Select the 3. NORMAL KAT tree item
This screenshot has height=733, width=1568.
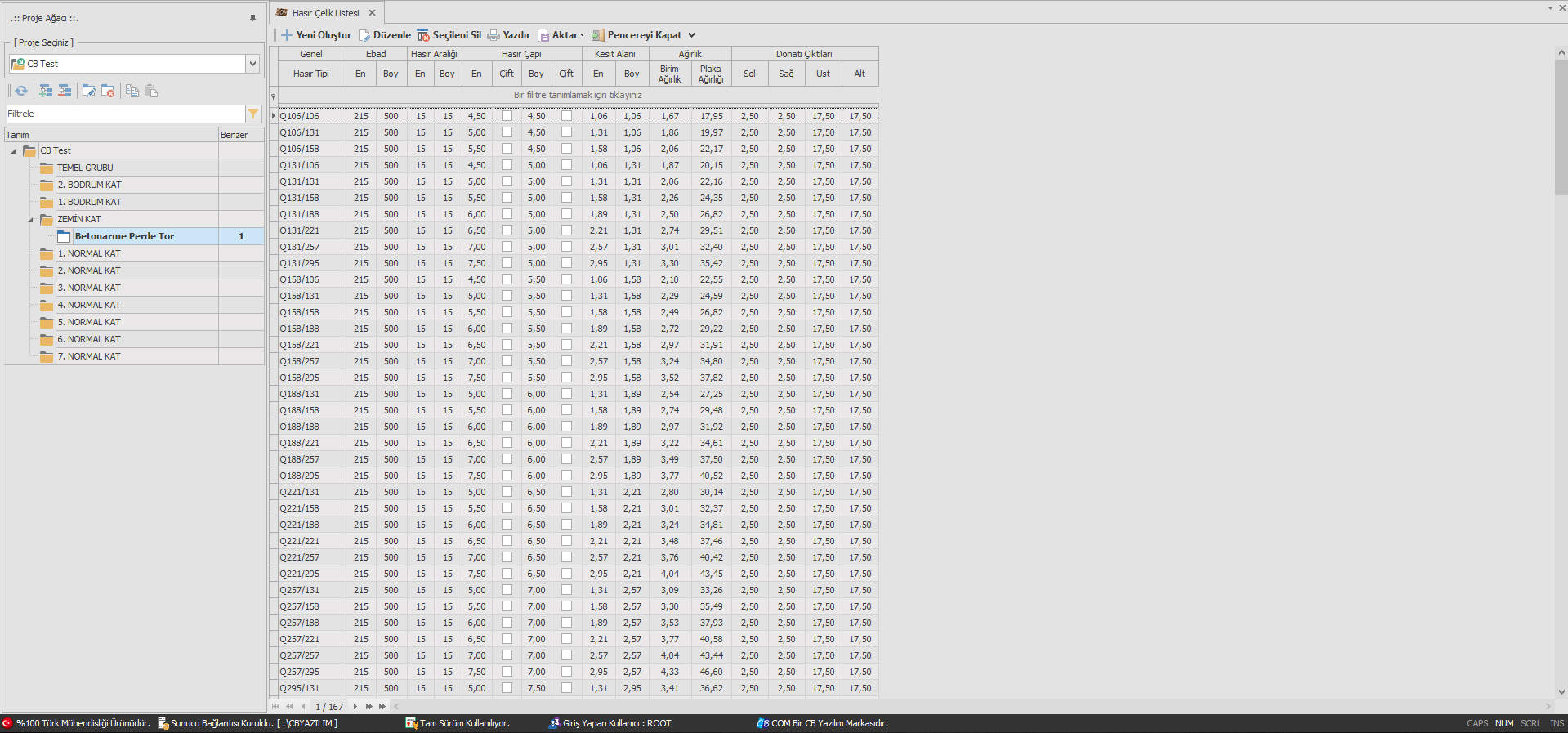pyautogui.click(x=89, y=288)
